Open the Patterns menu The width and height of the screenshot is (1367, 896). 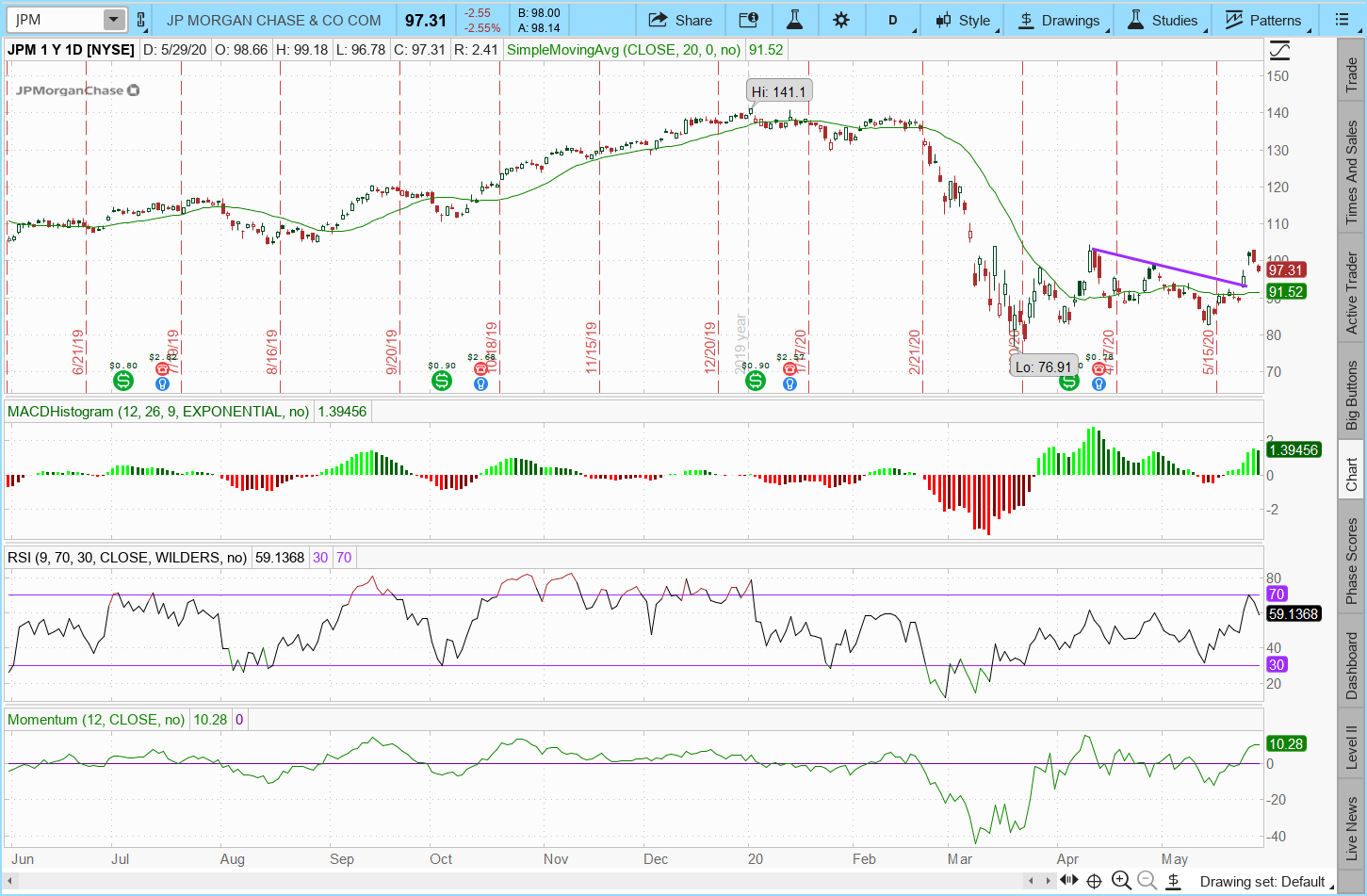point(1262,20)
